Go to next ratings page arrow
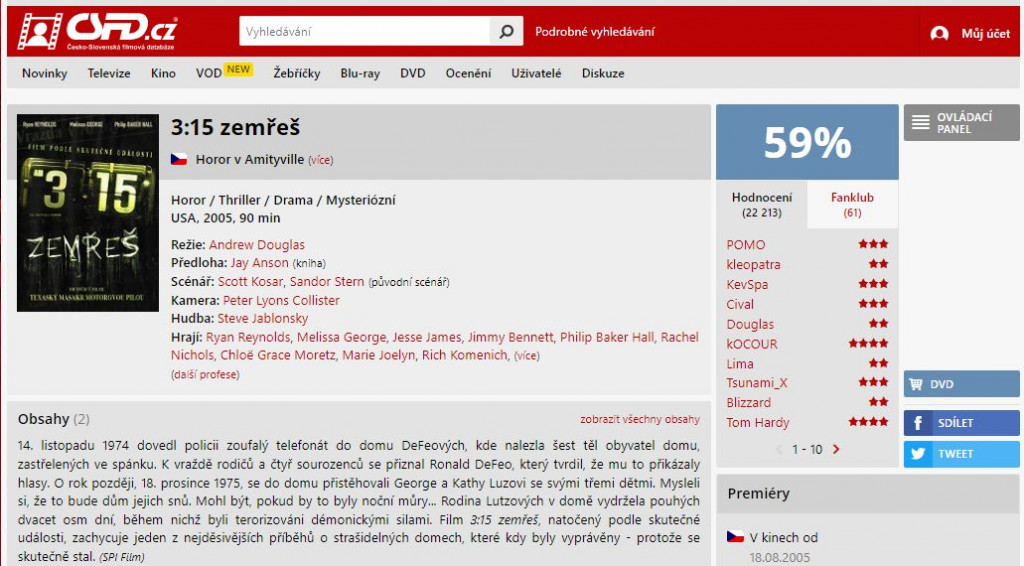This screenshot has width=1024, height=566. coord(836,449)
